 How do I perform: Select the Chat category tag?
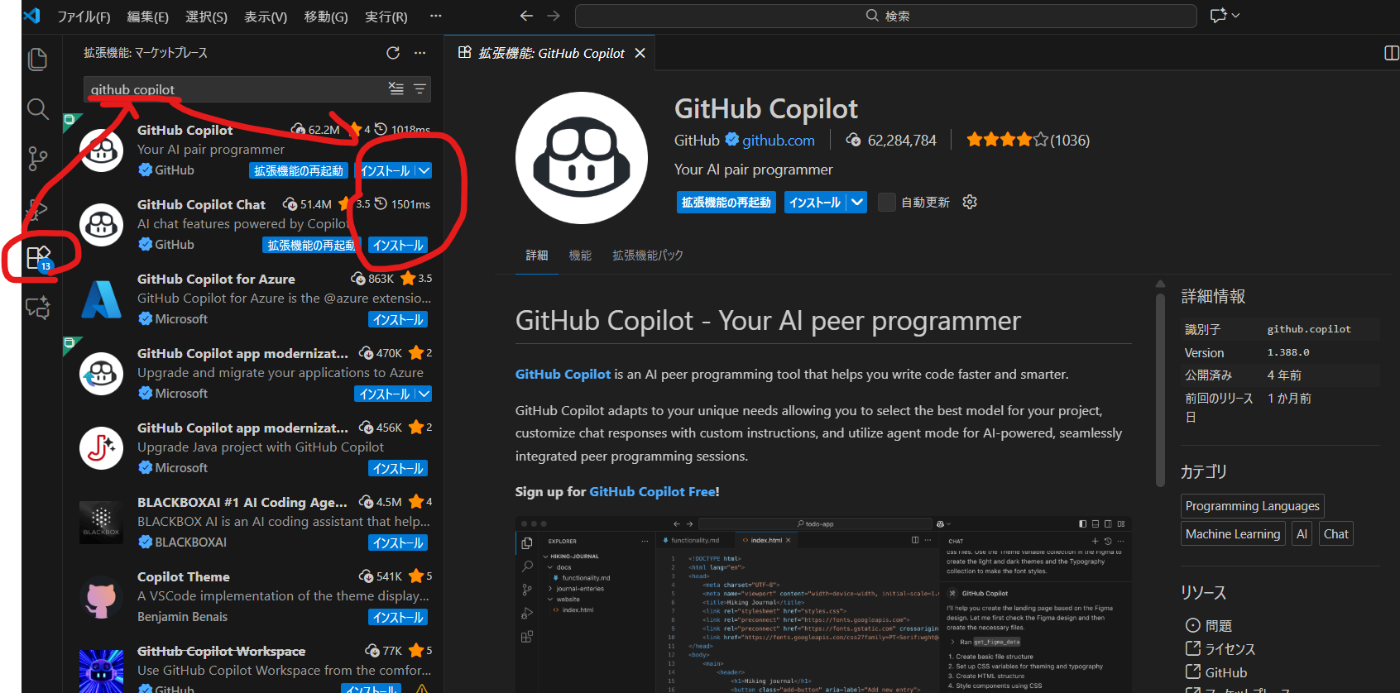1336,534
